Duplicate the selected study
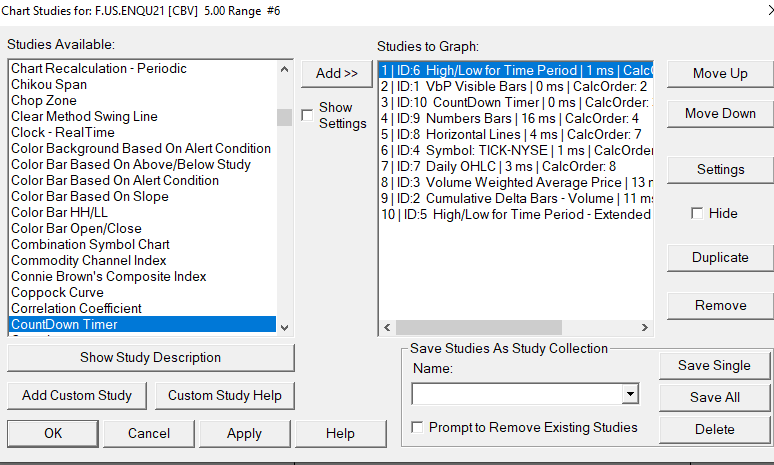 click(719, 257)
